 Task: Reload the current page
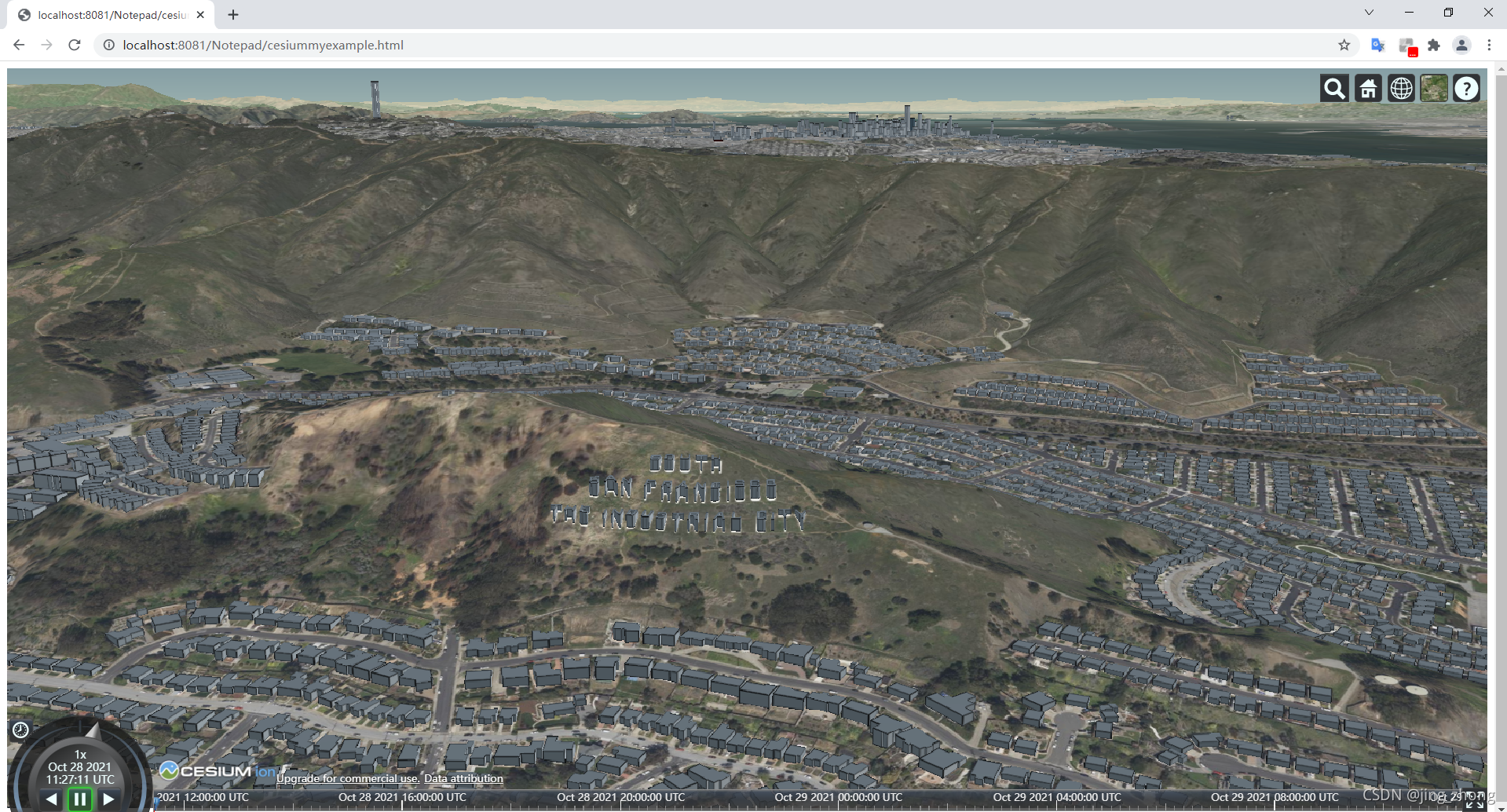(75, 45)
